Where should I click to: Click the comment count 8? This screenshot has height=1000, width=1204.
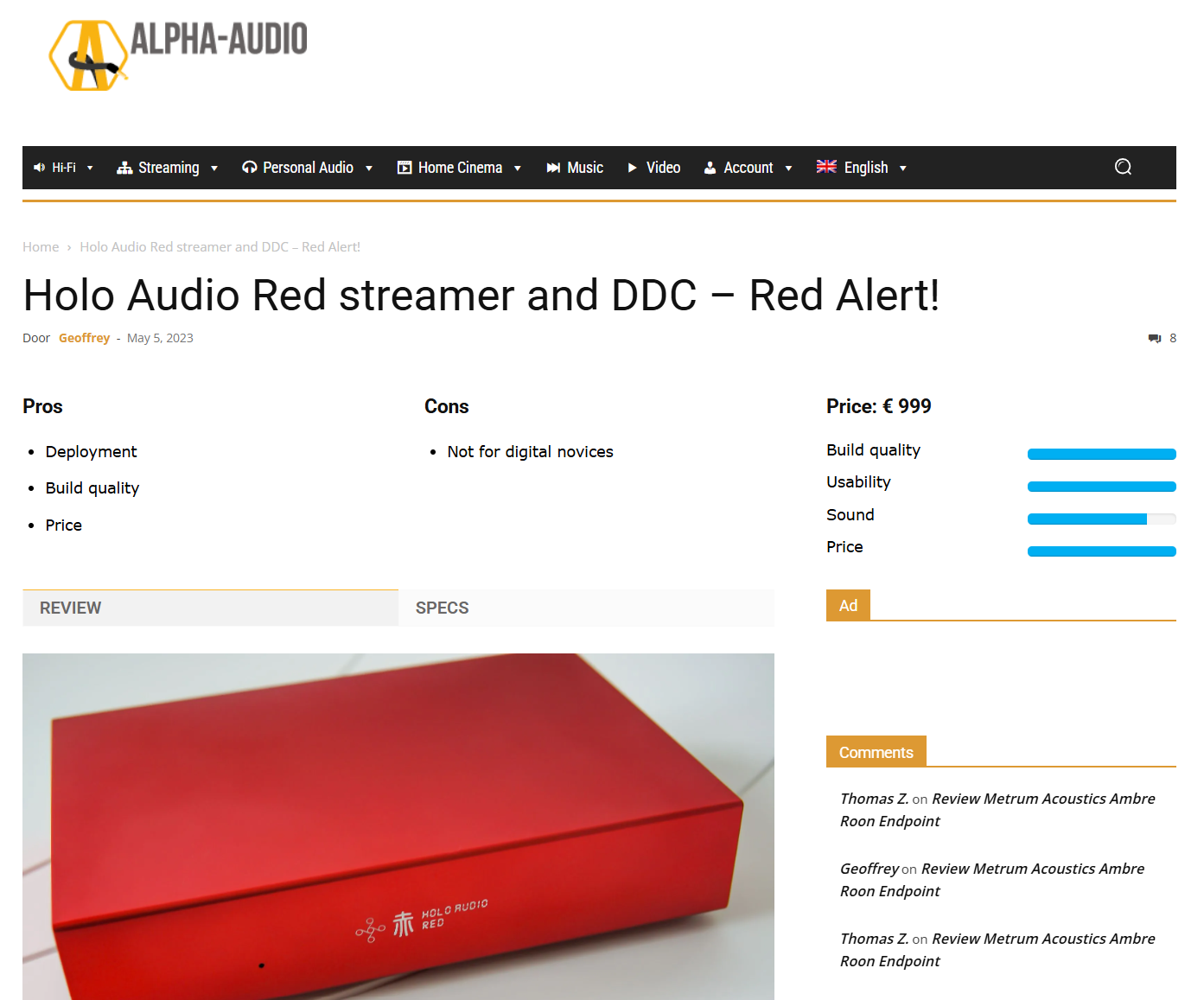tap(1173, 338)
